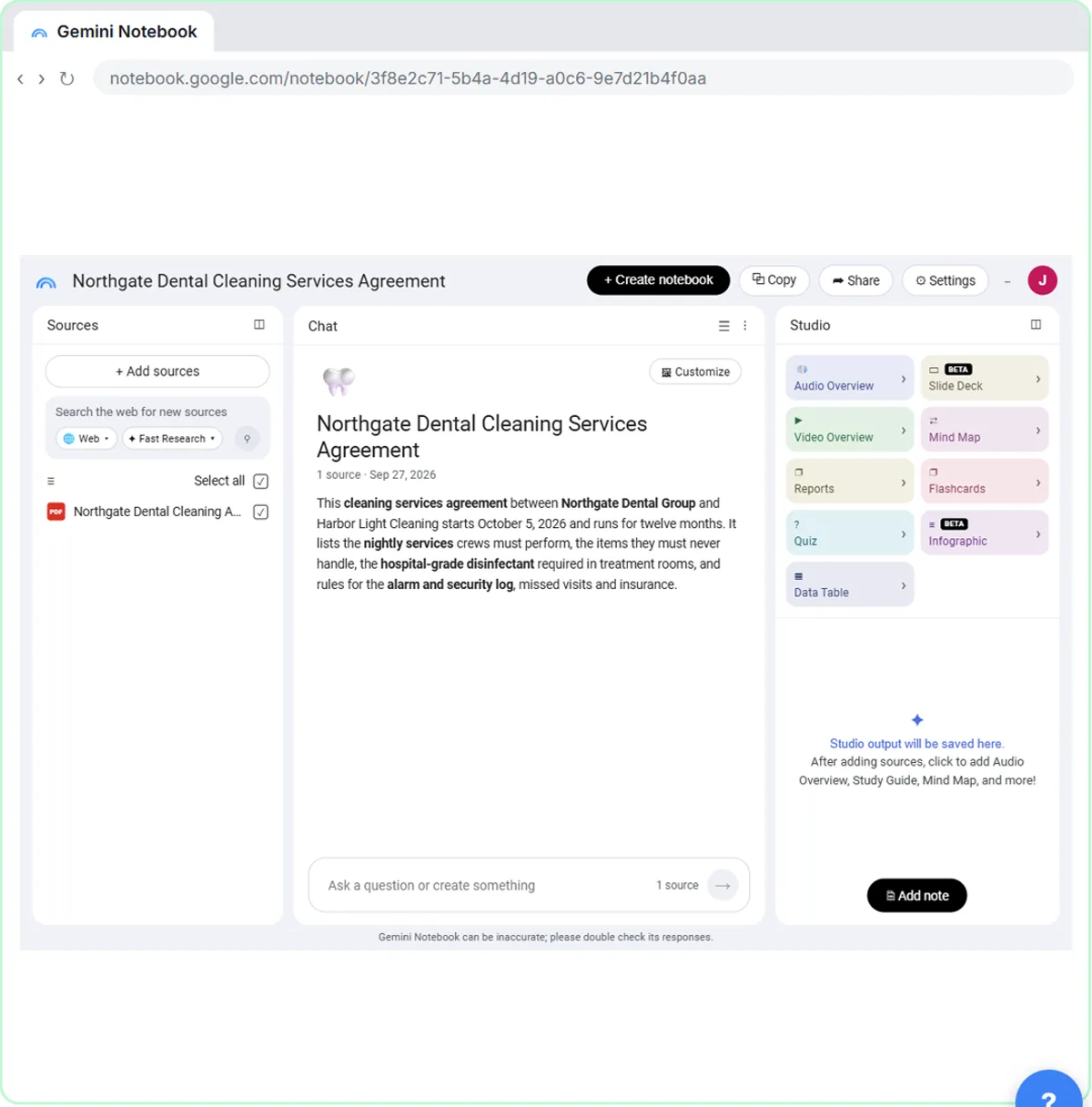1092x1107 pixels.
Task: Collapse the Studio panel icon
Action: [1036, 325]
